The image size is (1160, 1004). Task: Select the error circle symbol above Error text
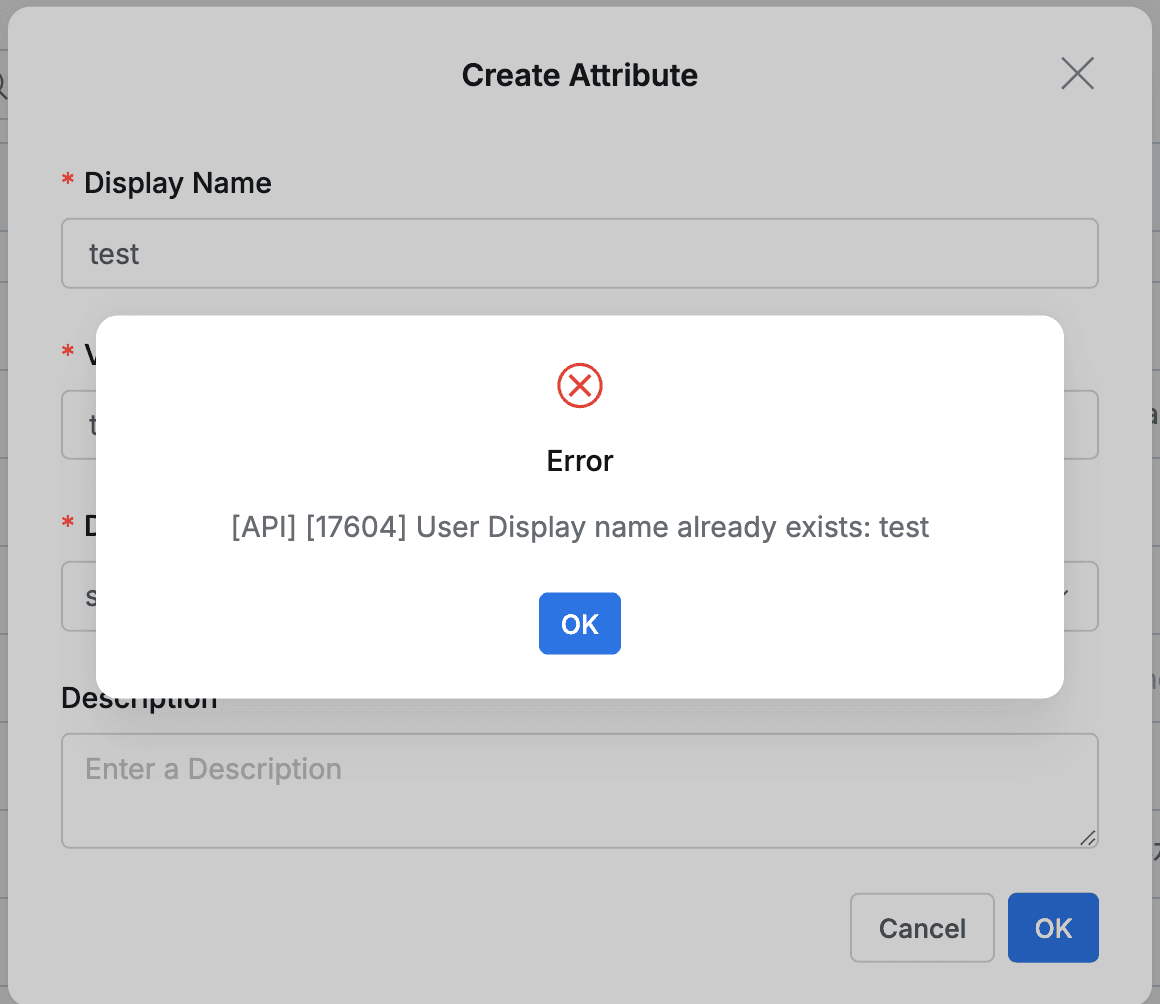click(580, 386)
